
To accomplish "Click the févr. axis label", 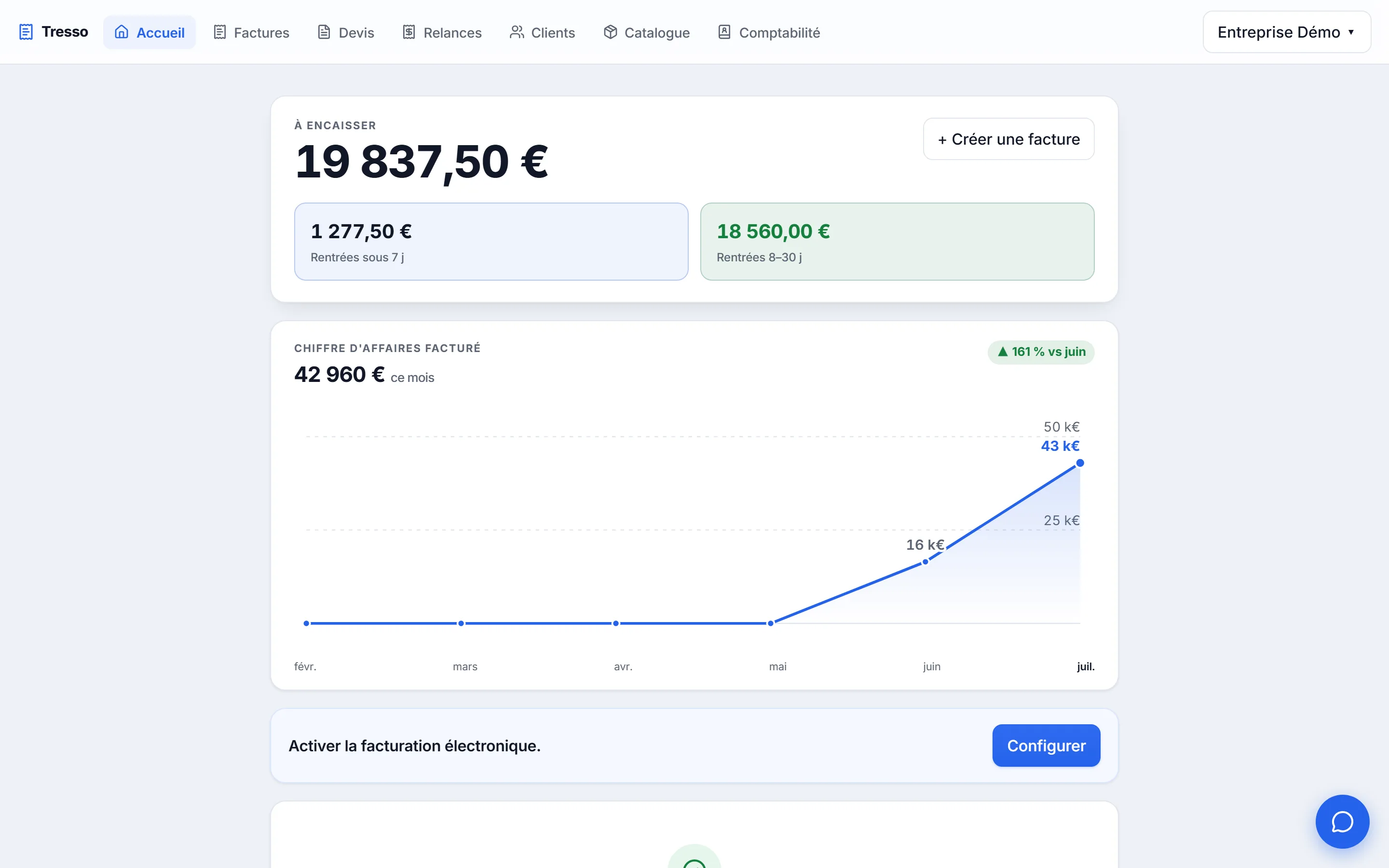I will tap(305, 666).
